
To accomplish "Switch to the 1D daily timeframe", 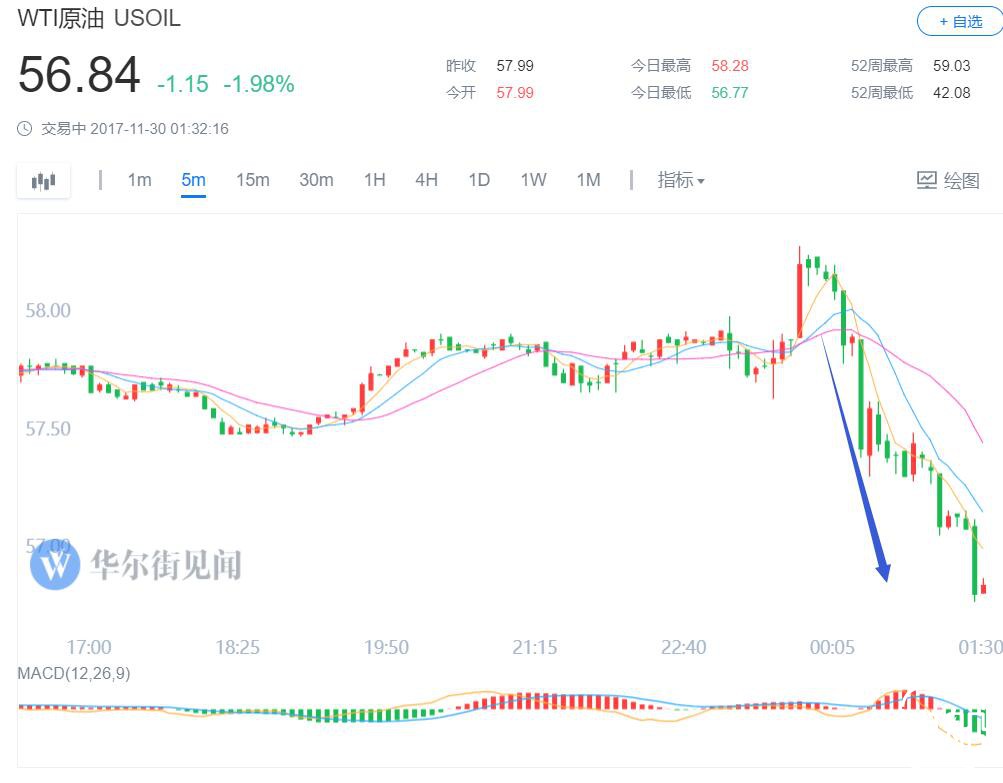I will pyautogui.click(x=479, y=180).
